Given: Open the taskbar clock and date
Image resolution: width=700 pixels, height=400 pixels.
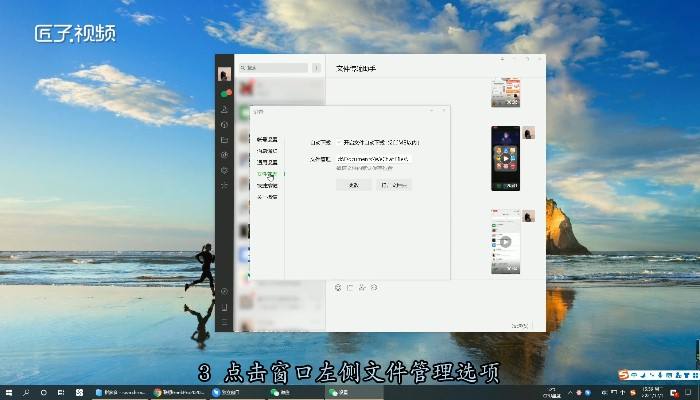Looking at the screenshot, I should point(652,393).
